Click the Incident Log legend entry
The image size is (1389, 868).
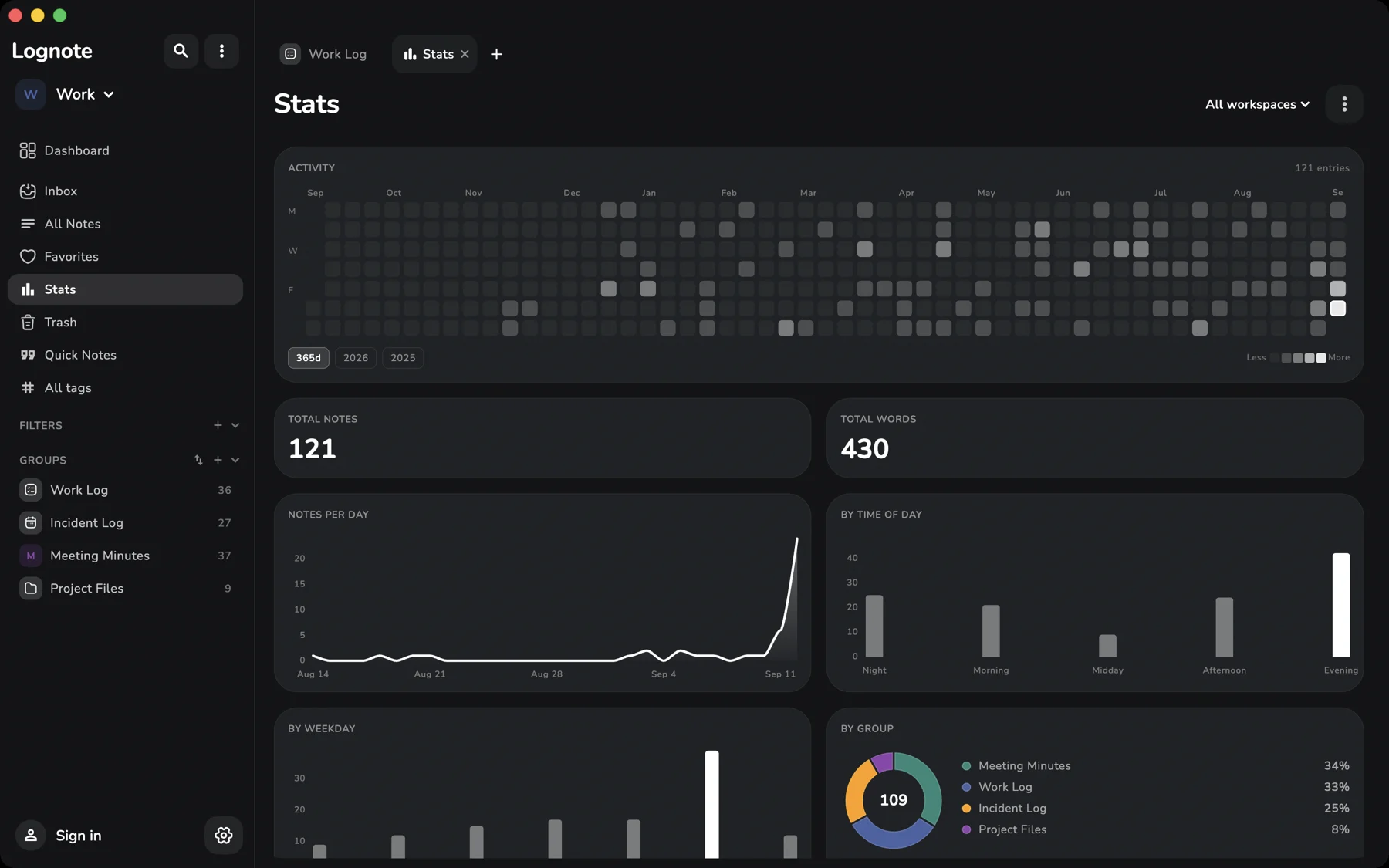point(1004,808)
